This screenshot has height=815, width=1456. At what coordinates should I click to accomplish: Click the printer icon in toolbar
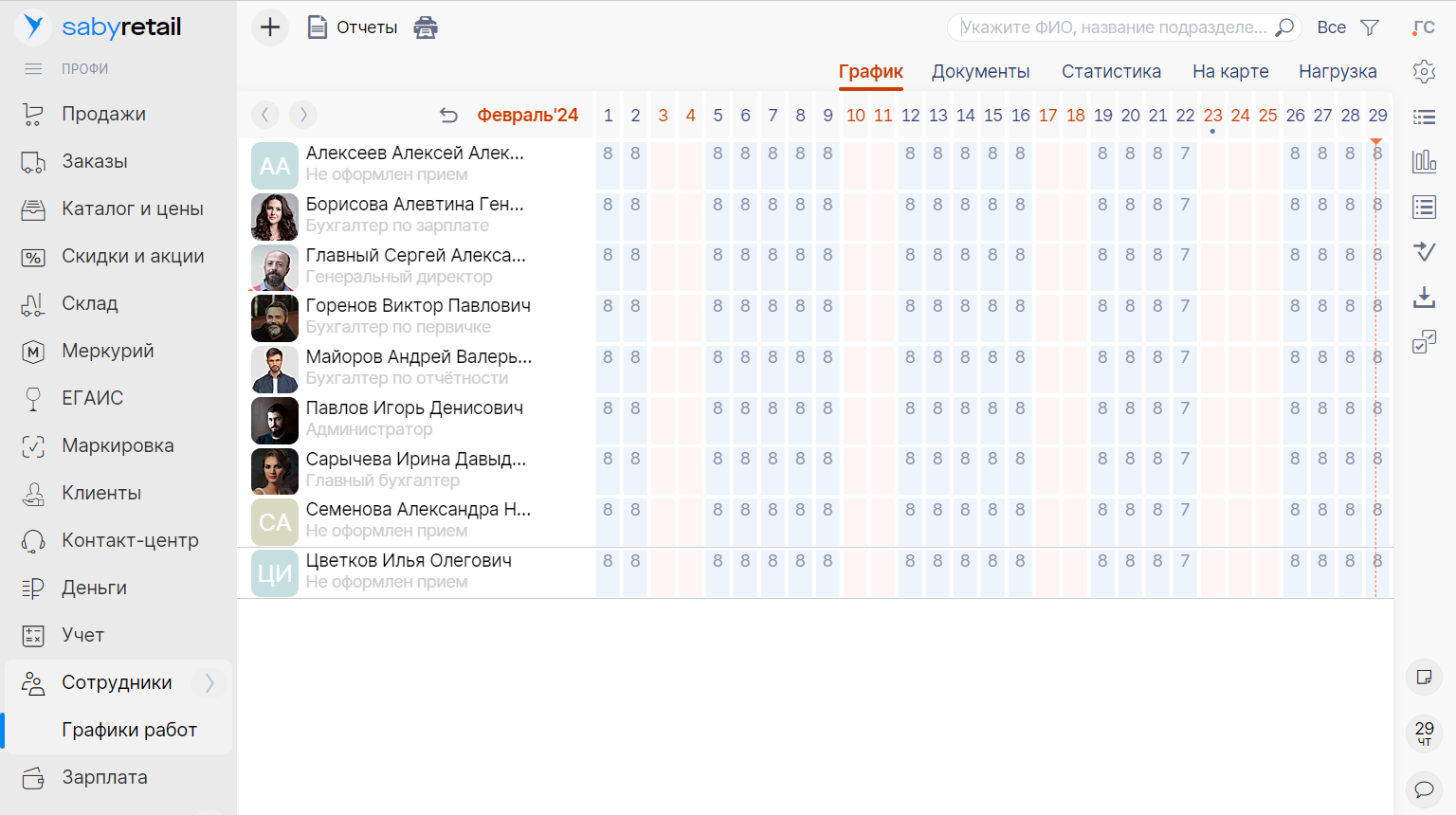coord(426,27)
